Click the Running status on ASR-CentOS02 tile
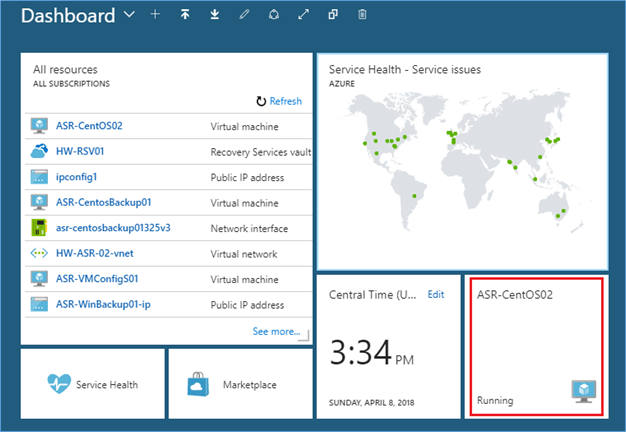Viewport: 626px width, 432px height. (495, 400)
